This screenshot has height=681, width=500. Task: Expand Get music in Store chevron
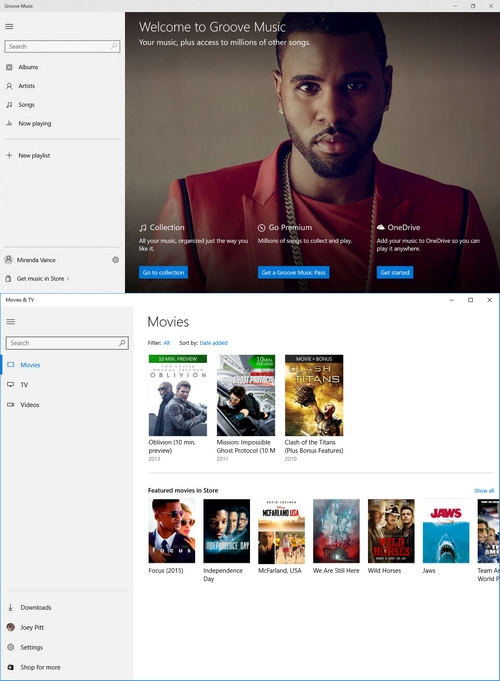tap(68, 279)
